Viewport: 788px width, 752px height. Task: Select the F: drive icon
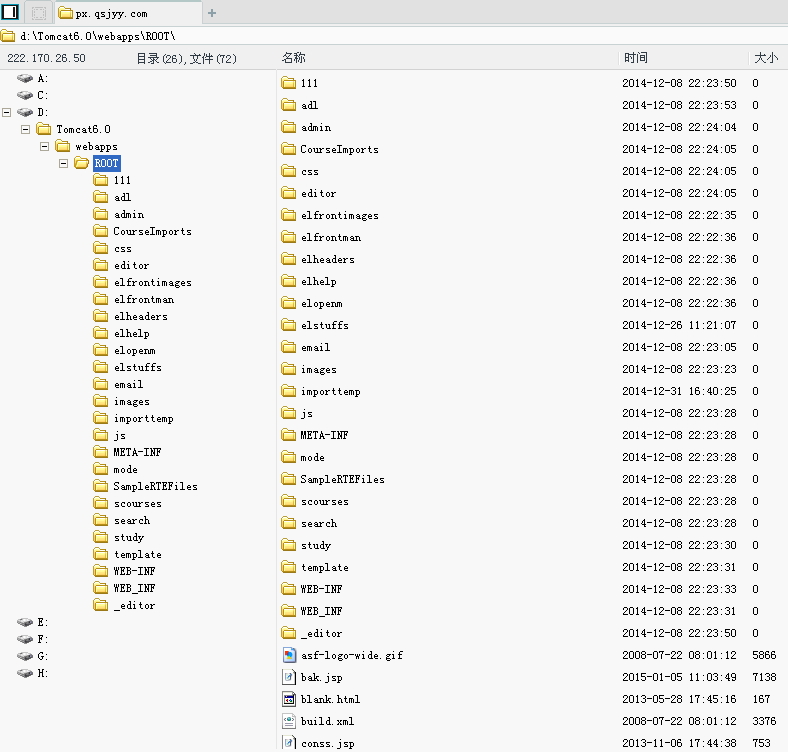25,639
